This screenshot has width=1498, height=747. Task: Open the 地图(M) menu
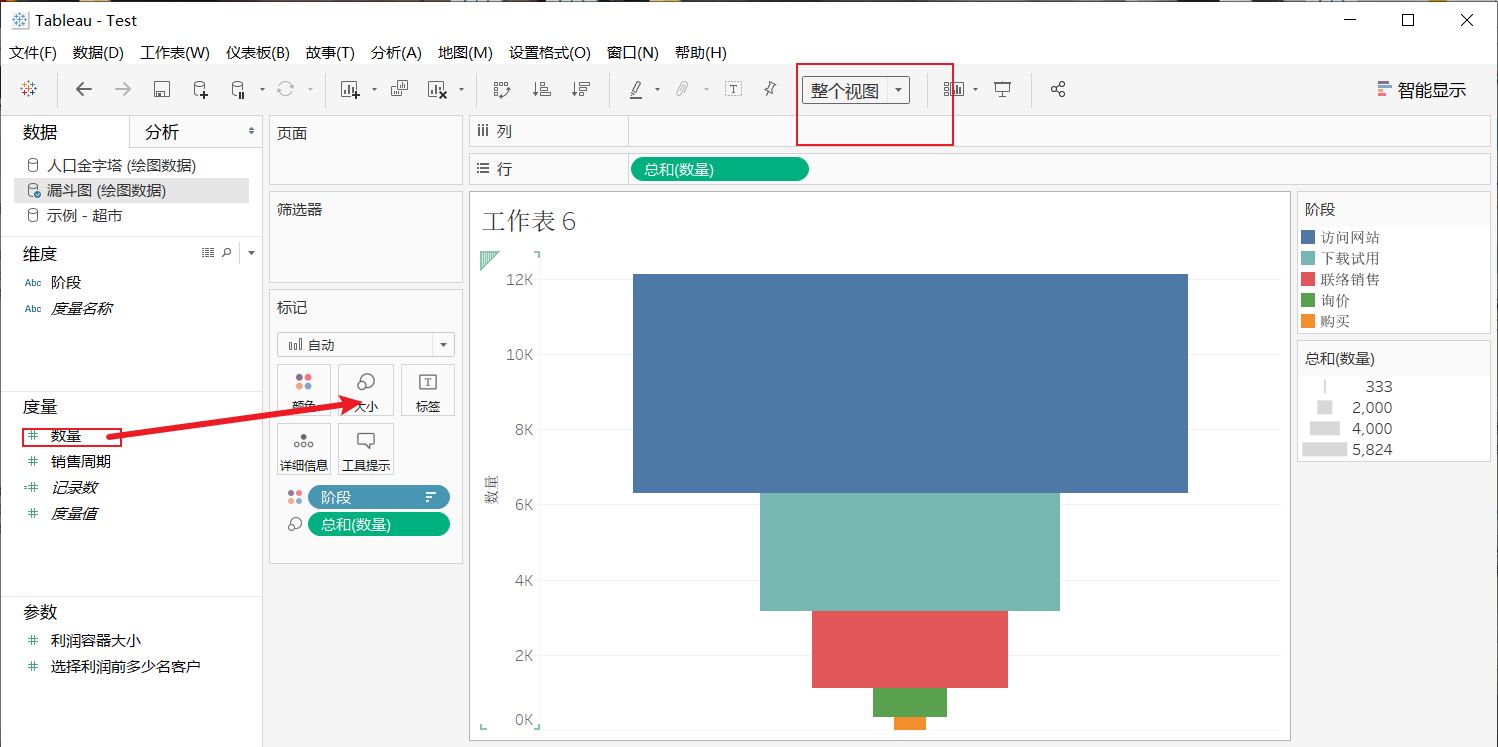(x=465, y=52)
